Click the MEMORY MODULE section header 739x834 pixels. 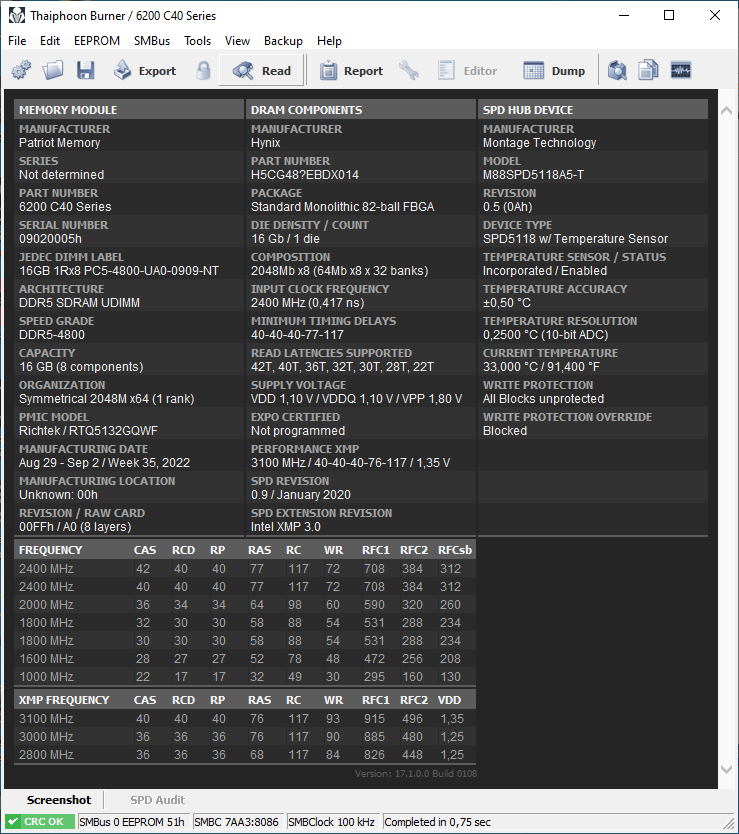tap(129, 110)
